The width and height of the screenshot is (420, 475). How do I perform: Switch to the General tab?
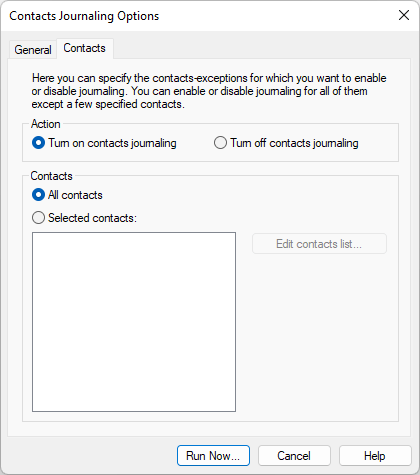[x=33, y=50]
